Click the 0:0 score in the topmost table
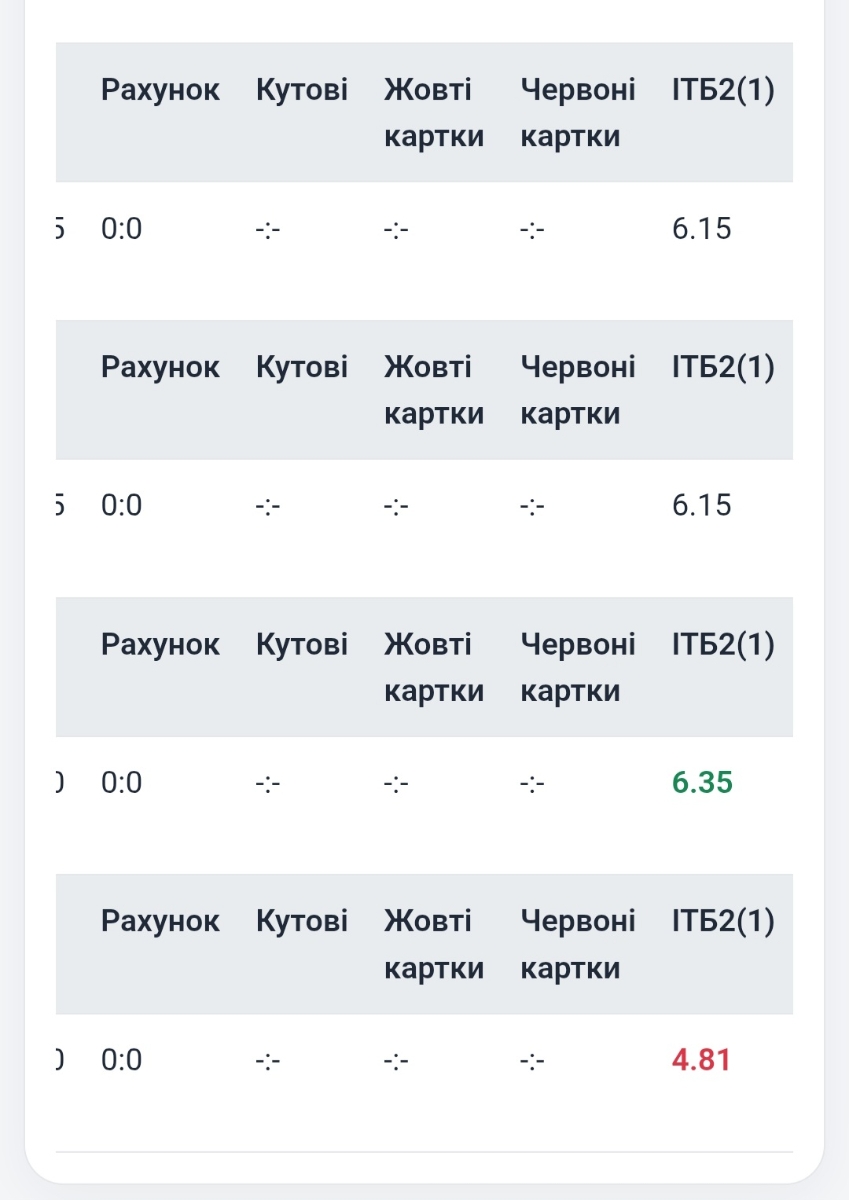Screen dimensions: 849x1200 (x=122, y=229)
